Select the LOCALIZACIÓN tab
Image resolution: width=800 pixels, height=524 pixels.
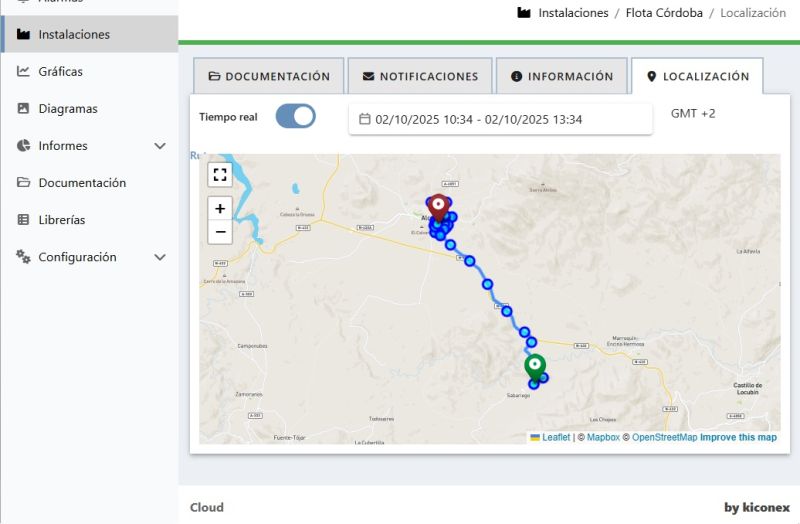coord(697,77)
